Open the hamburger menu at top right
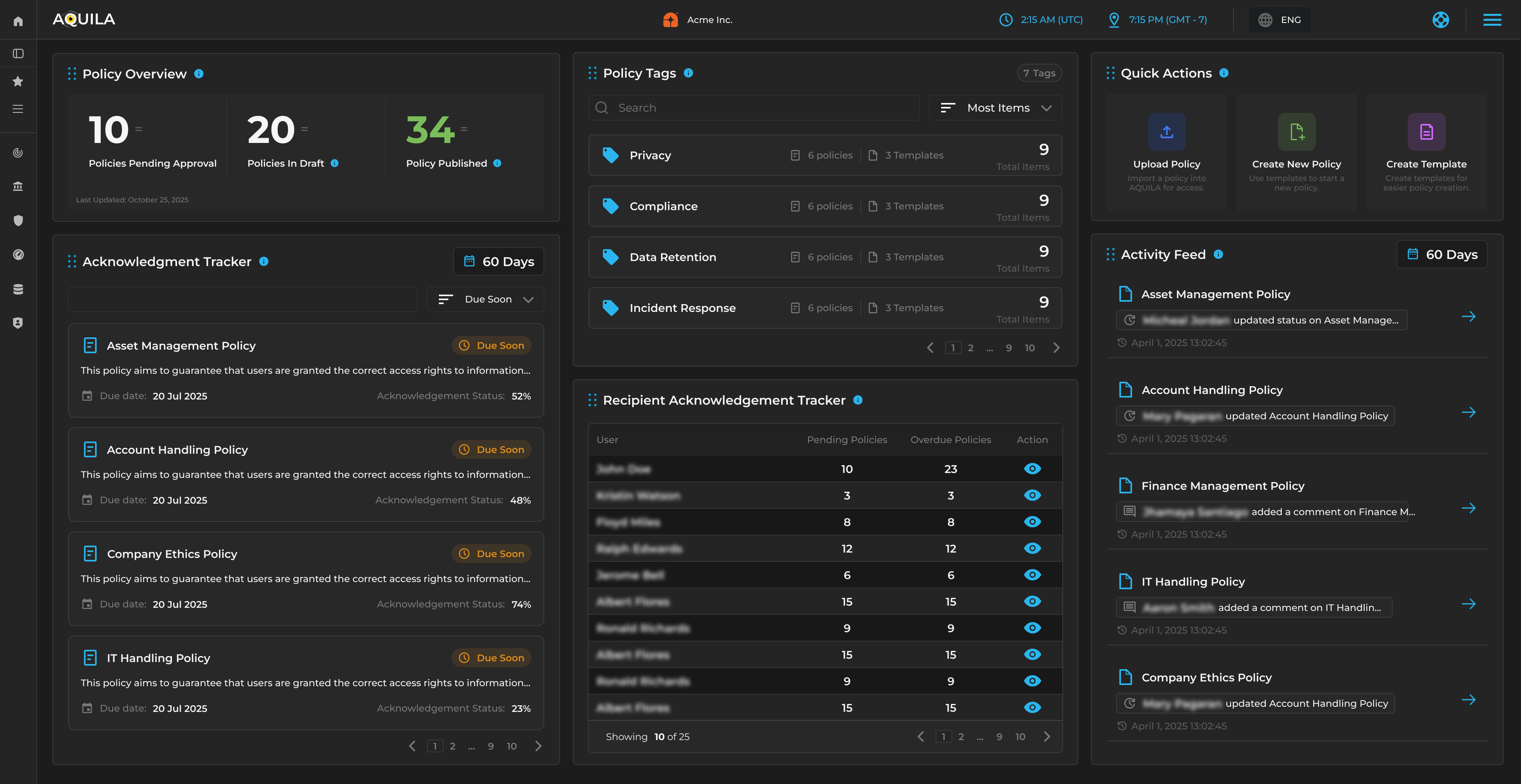 pyautogui.click(x=1492, y=20)
